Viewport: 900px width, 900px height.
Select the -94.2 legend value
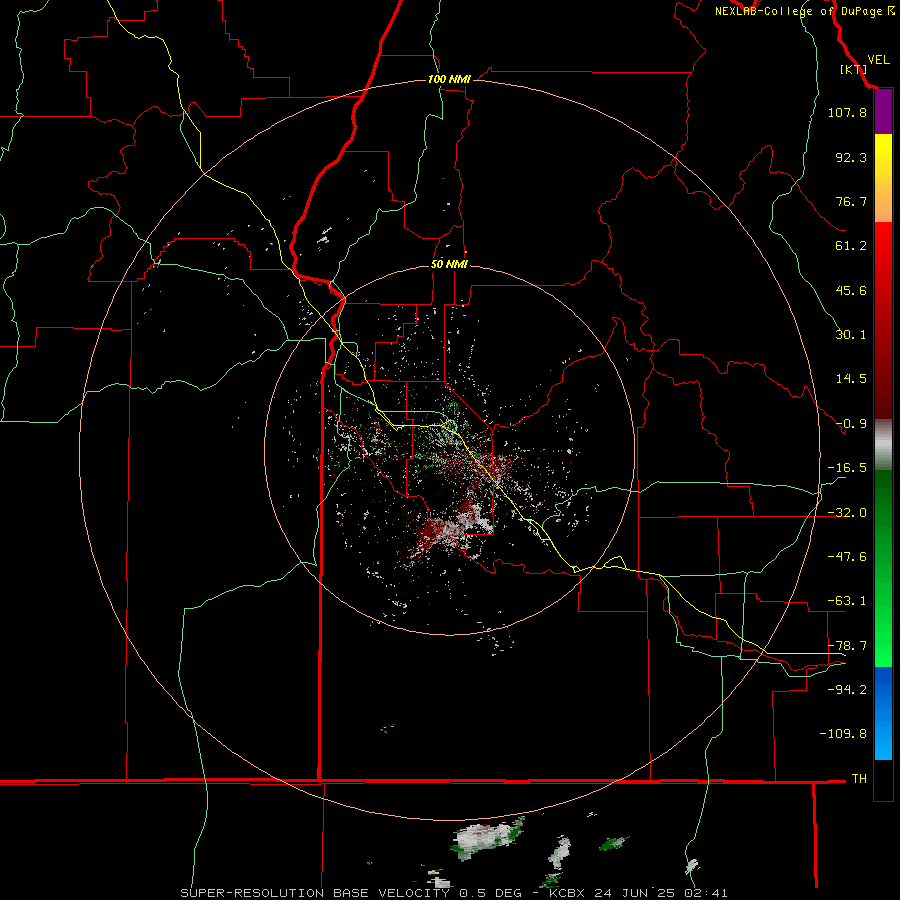[847, 689]
